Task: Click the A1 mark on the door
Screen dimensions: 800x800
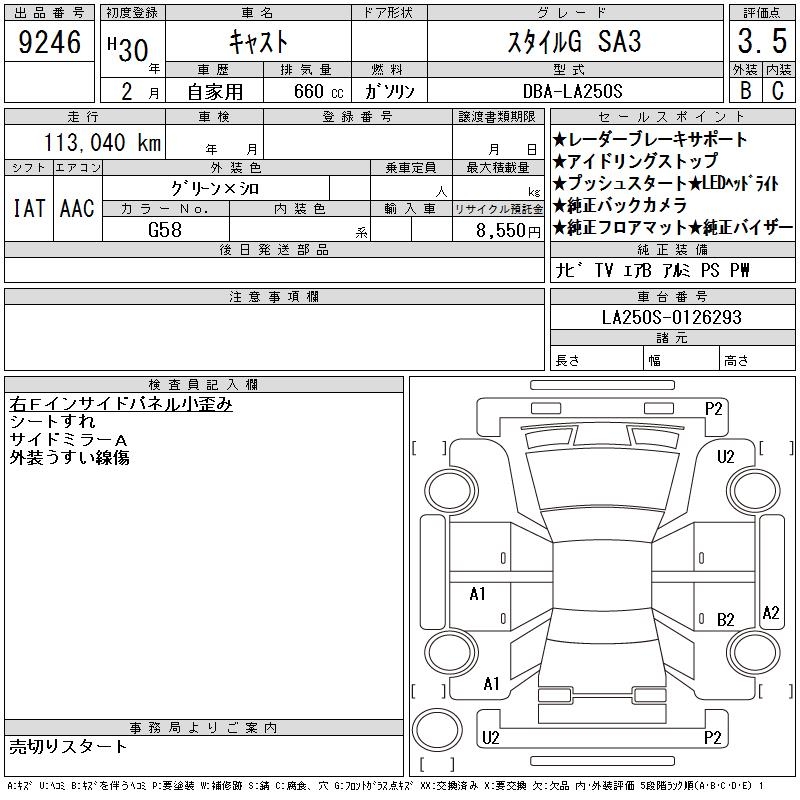Action: [477, 593]
